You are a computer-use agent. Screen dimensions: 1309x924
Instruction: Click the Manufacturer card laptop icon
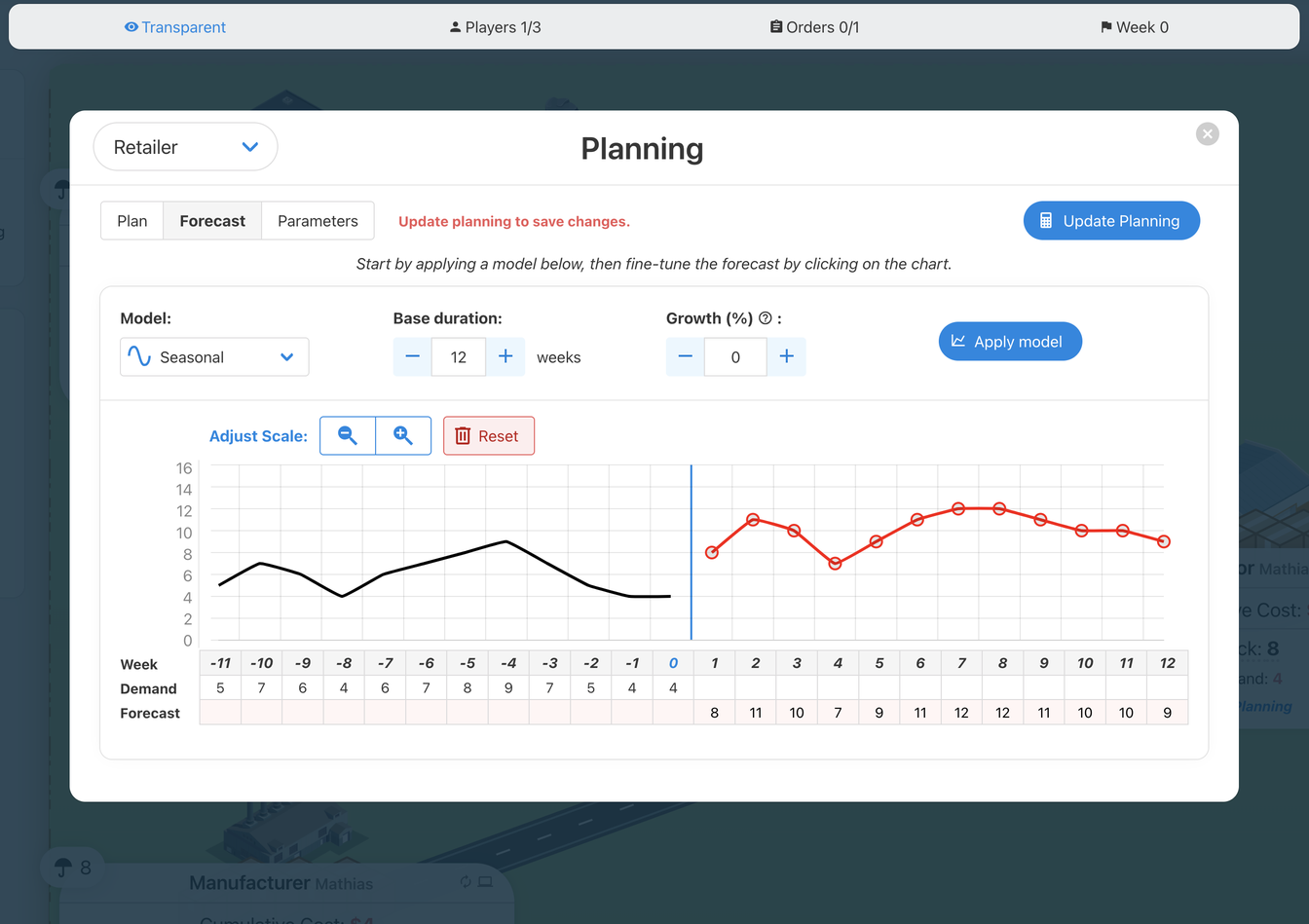[x=486, y=882]
